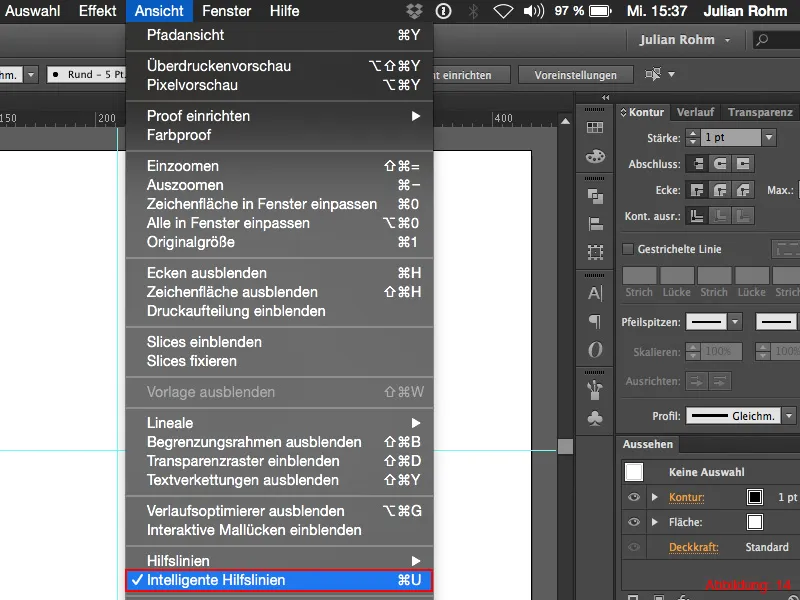
Task: Open the Symbols panel icon
Action: click(595, 418)
